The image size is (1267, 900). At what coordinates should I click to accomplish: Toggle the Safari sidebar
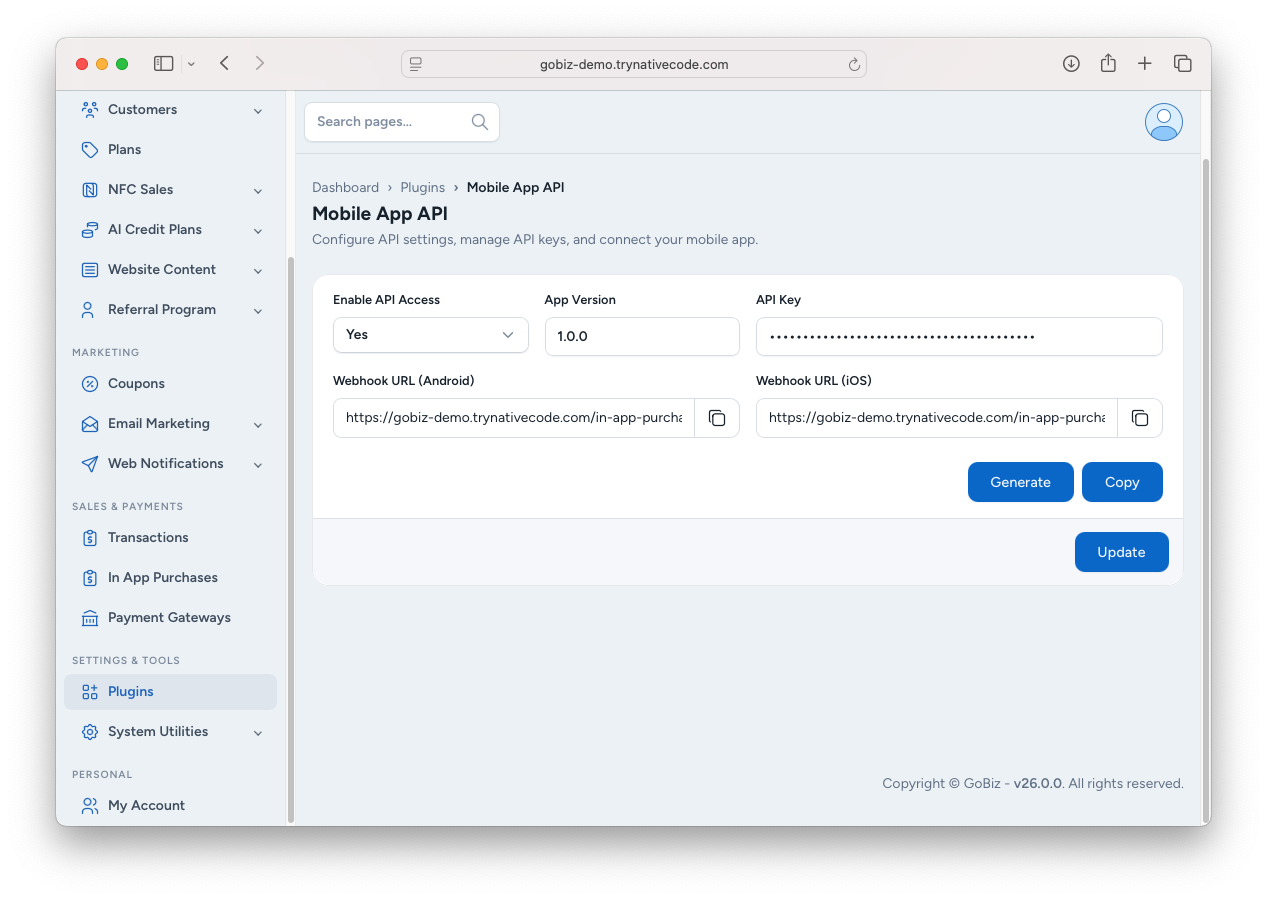pos(163,64)
